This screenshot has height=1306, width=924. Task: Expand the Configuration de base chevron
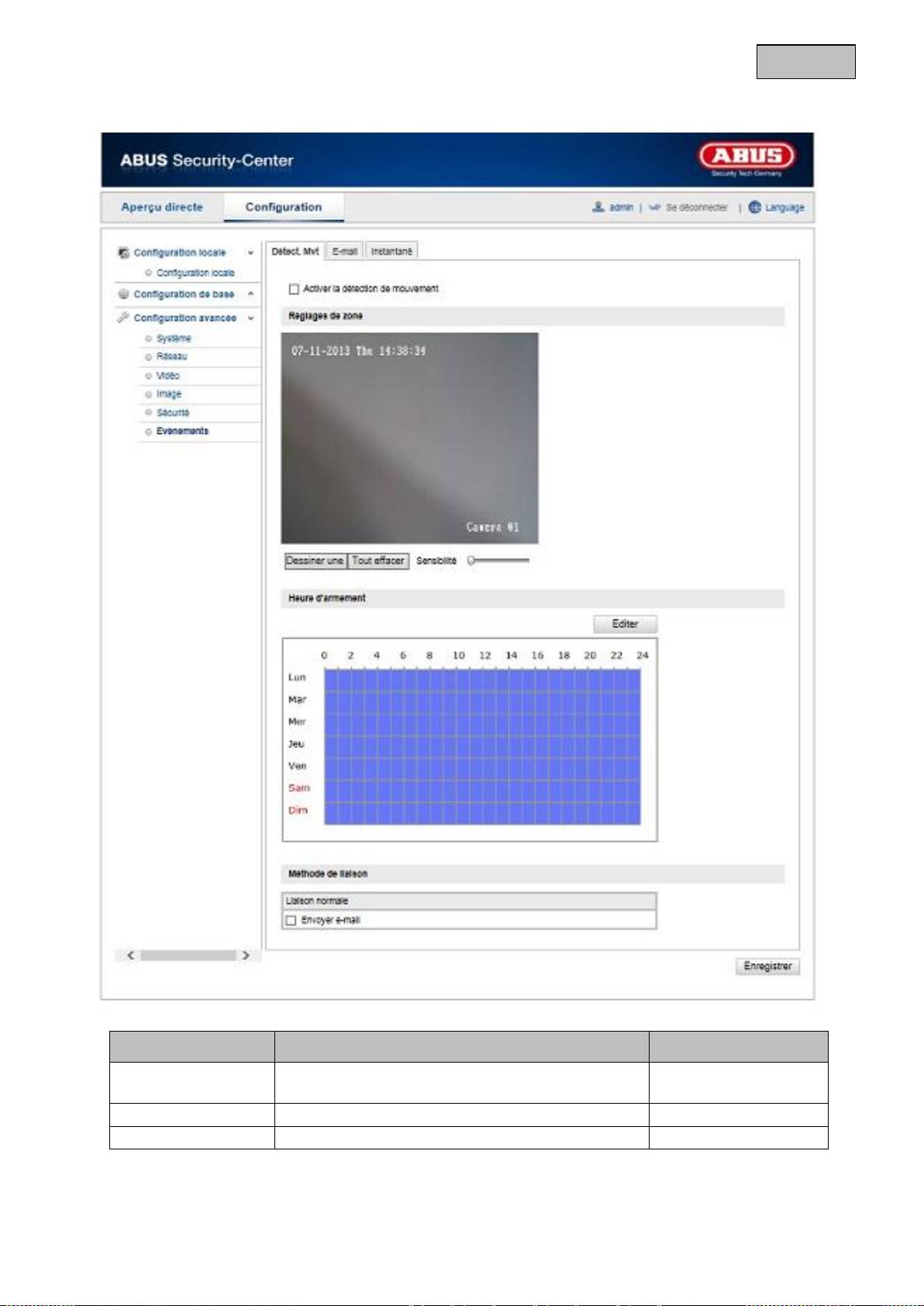(250, 294)
